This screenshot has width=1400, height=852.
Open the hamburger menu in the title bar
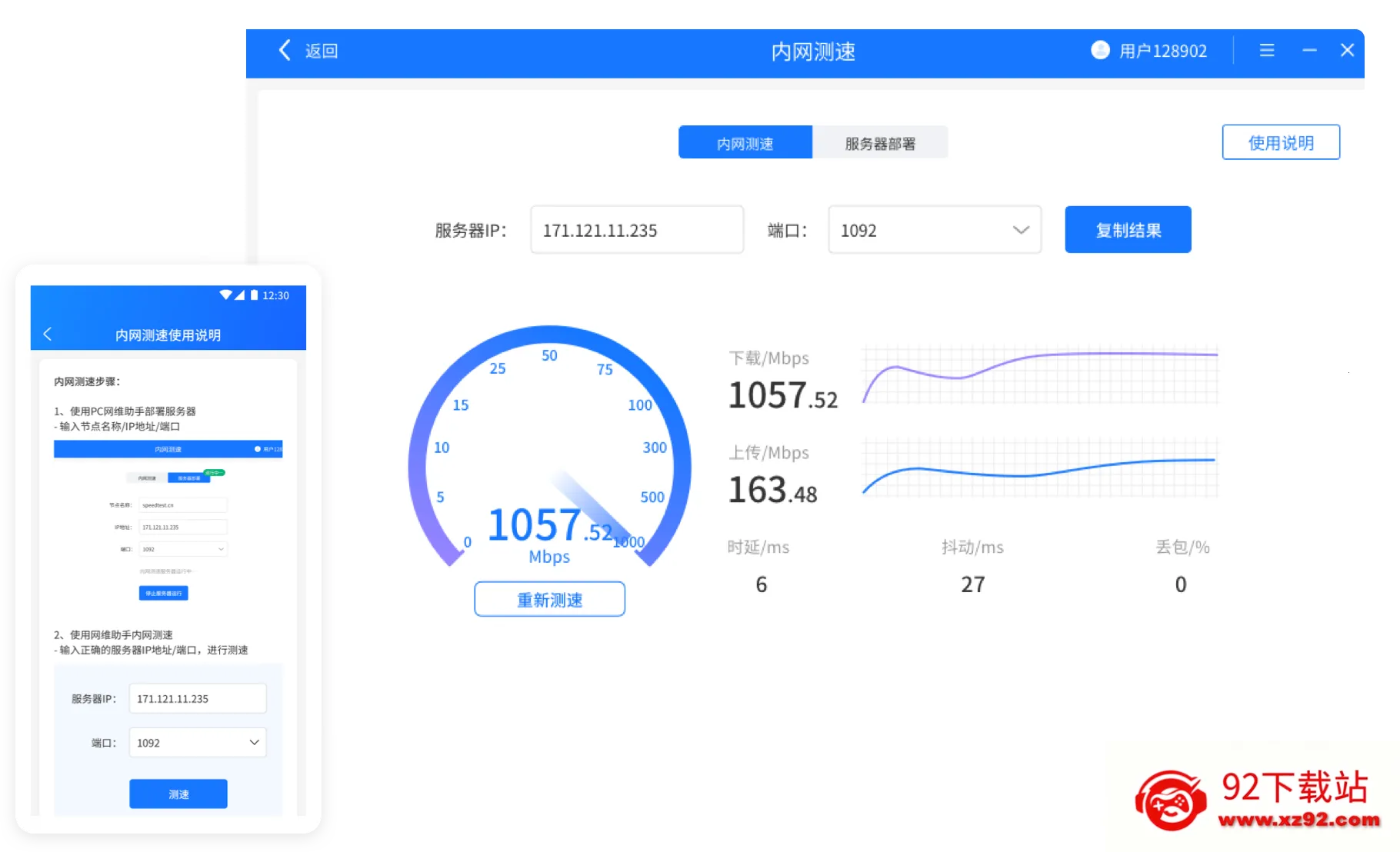[x=1267, y=51]
